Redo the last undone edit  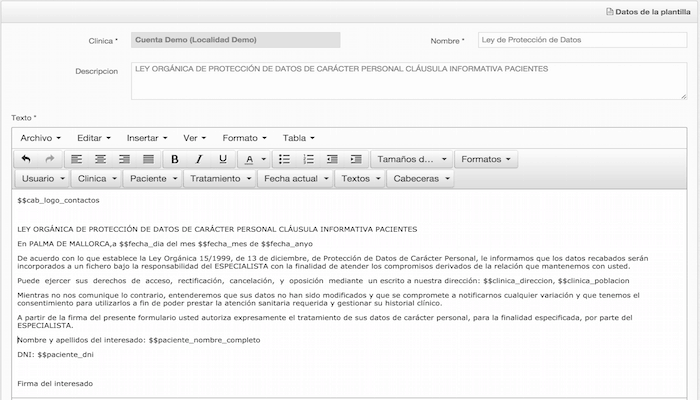point(50,159)
